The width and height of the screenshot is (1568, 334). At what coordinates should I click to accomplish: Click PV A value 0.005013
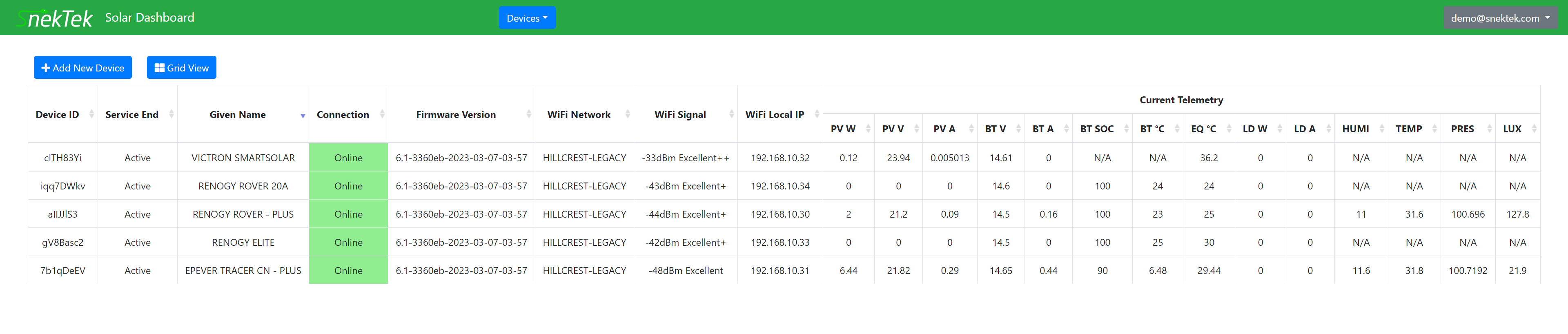[949, 158]
